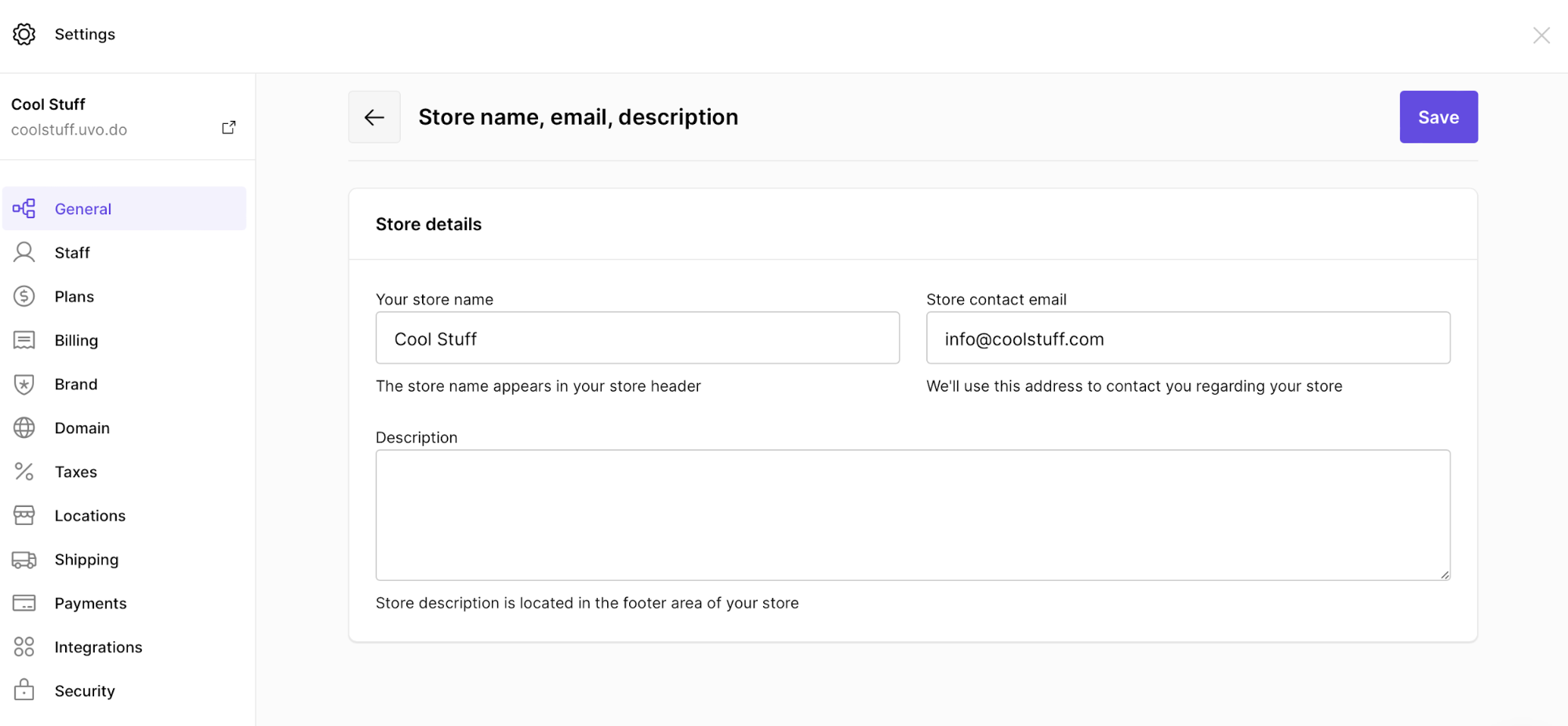1568x726 pixels.
Task: Select the Staff person icon
Action: (x=24, y=252)
